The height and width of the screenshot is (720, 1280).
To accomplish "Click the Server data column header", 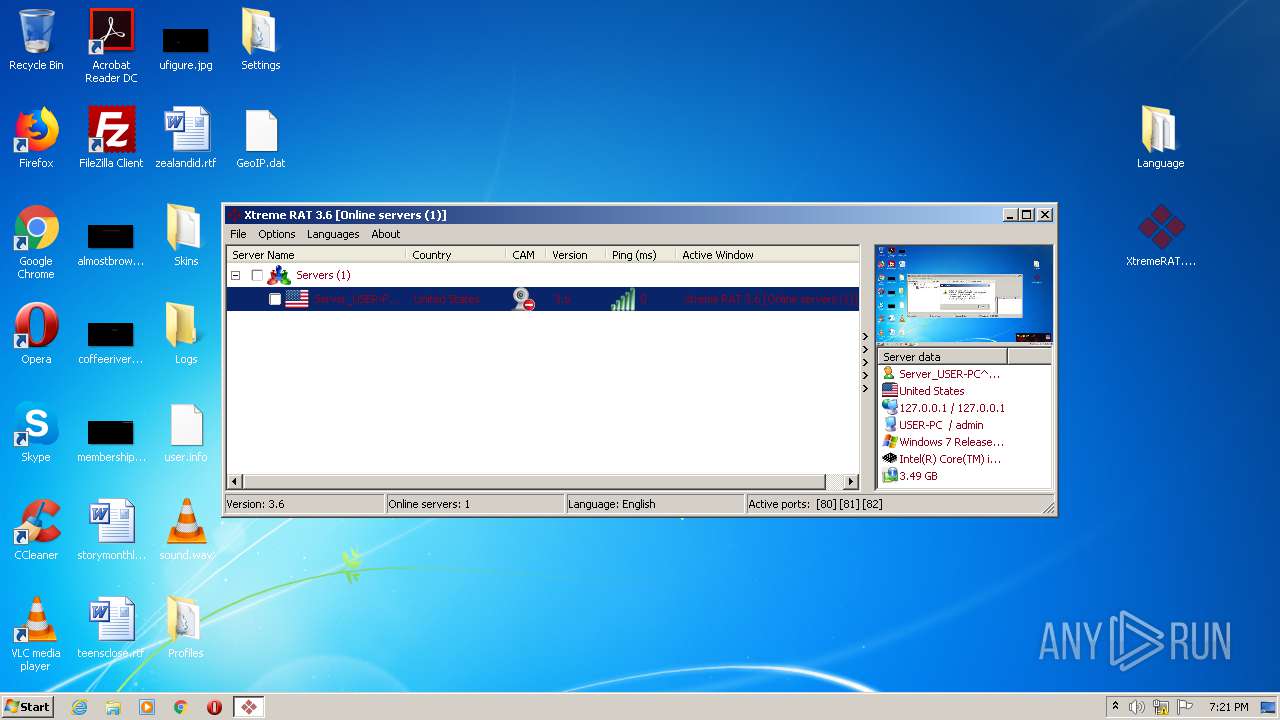I will (x=942, y=357).
